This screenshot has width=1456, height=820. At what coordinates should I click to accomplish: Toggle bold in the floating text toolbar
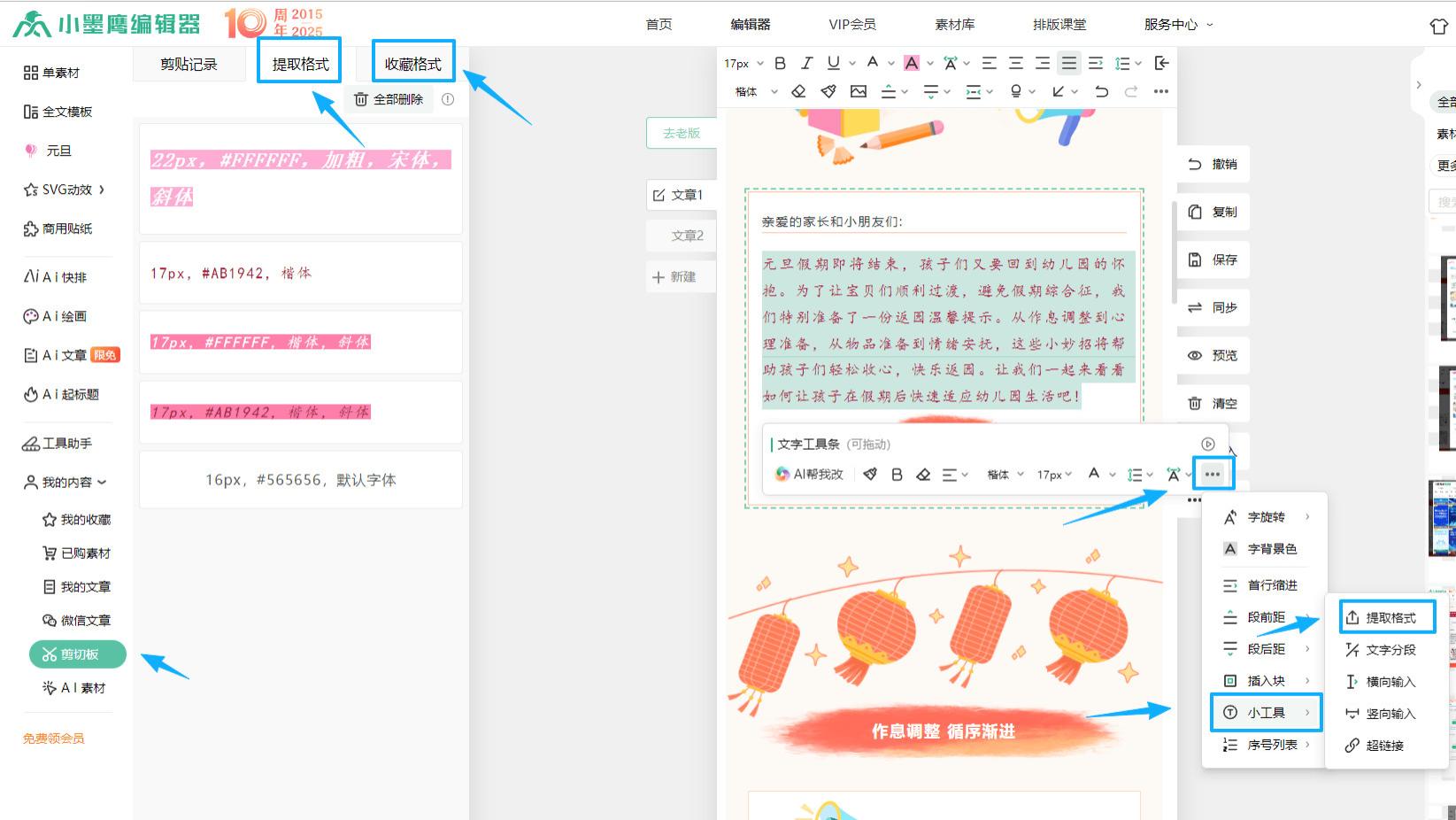(x=897, y=475)
